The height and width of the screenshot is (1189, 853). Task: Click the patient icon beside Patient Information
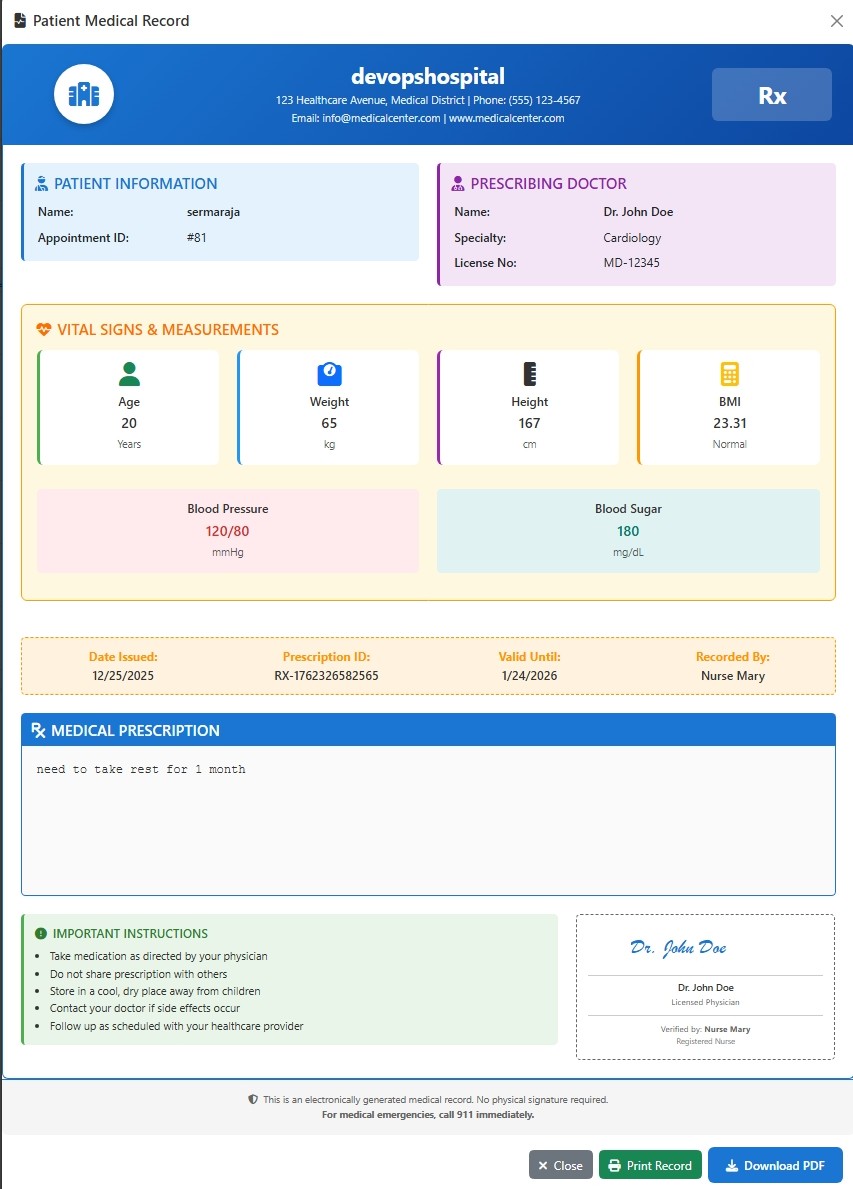tap(41, 184)
